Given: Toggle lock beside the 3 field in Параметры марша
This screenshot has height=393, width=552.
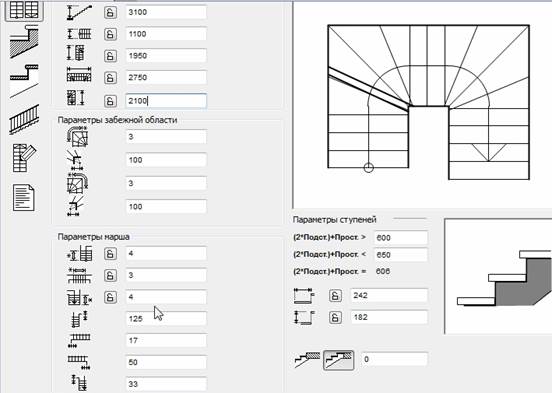Looking at the screenshot, I should [110, 275].
